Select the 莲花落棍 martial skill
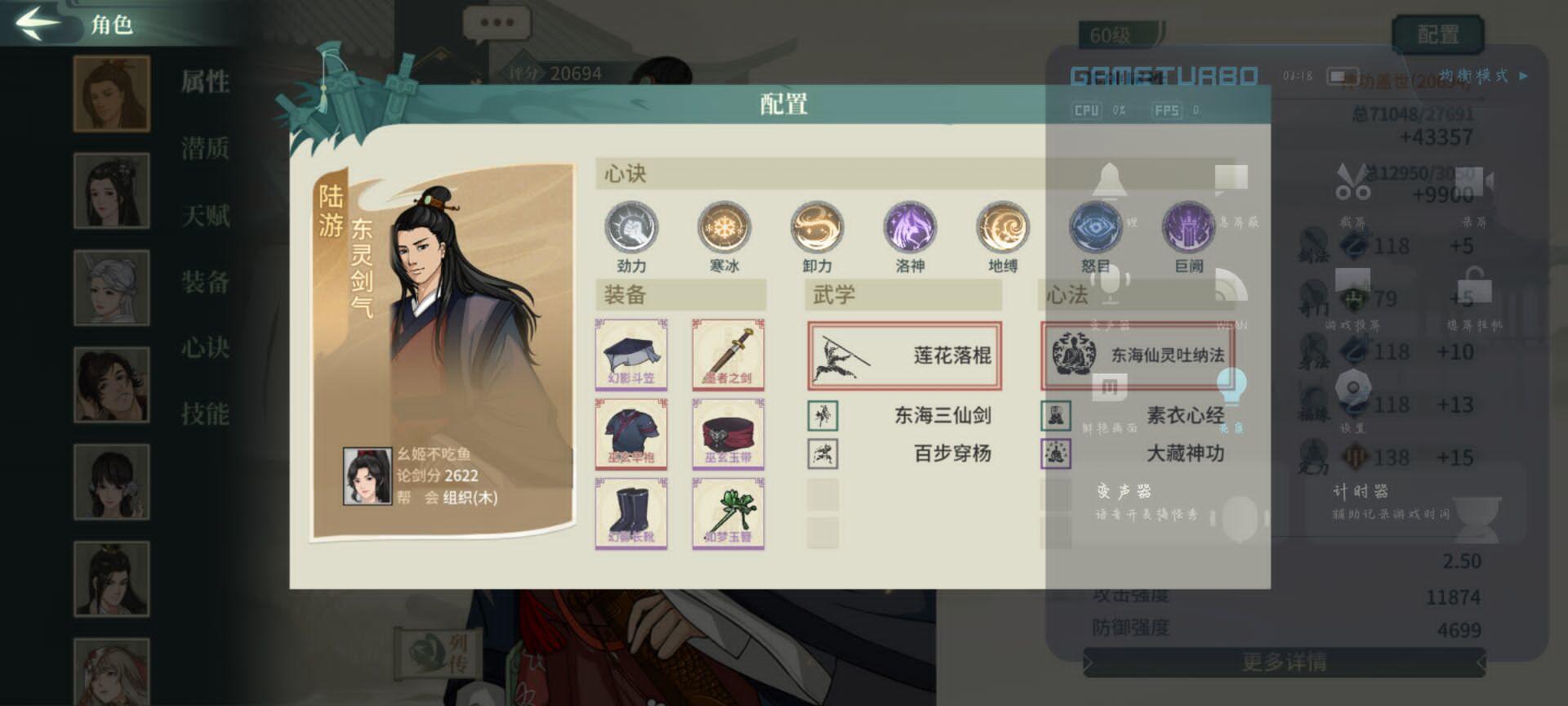The height and width of the screenshot is (706, 1568). click(904, 355)
